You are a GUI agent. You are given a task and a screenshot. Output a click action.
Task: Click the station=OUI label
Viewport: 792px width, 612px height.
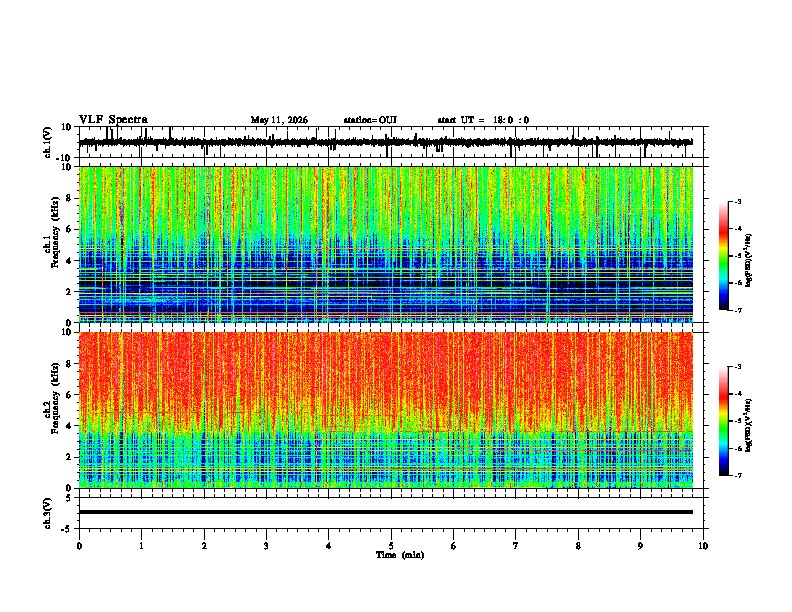click(x=370, y=120)
